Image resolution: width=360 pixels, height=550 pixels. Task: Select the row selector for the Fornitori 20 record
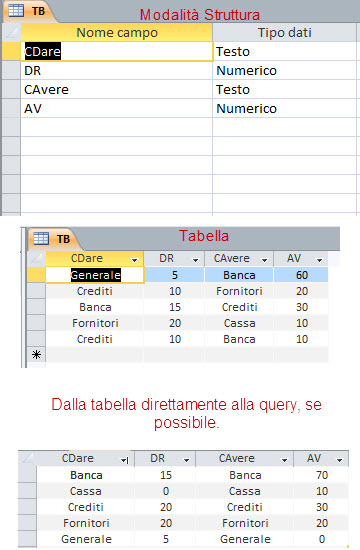click(x=36, y=323)
